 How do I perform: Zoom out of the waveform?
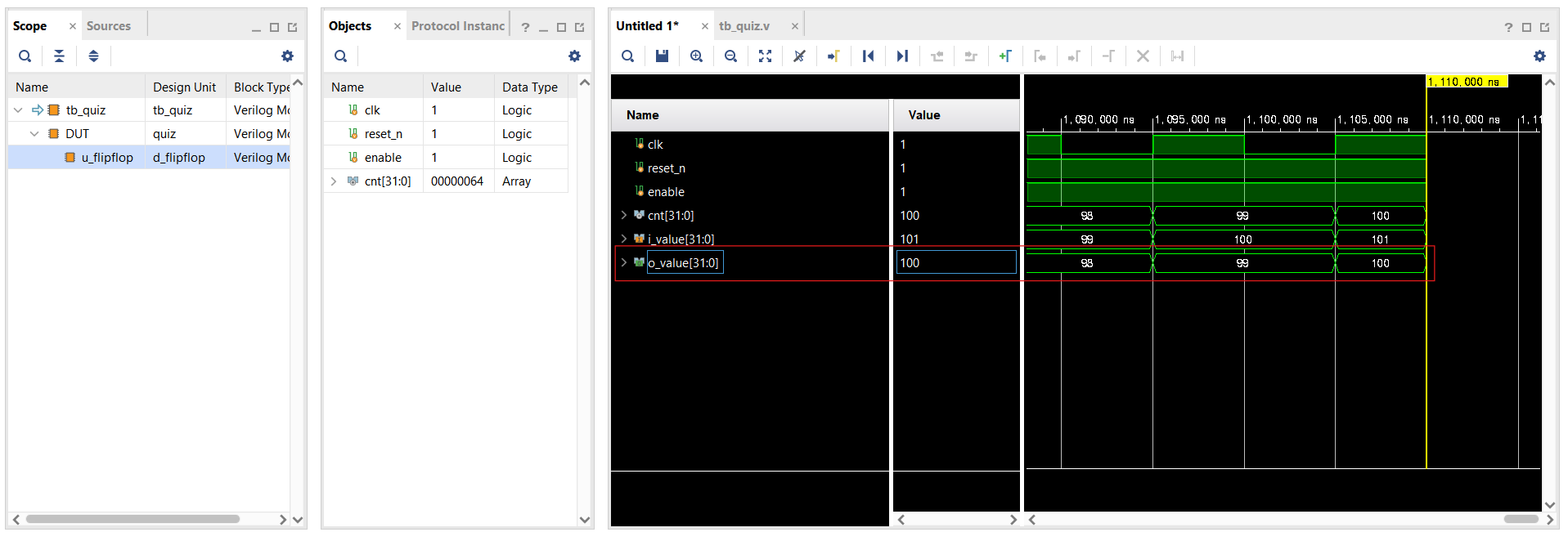(730, 56)
